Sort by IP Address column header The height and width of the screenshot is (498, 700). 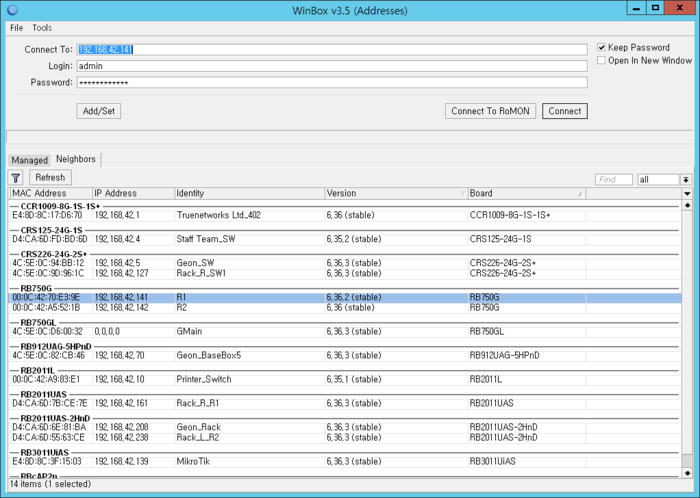coord(133,194)
